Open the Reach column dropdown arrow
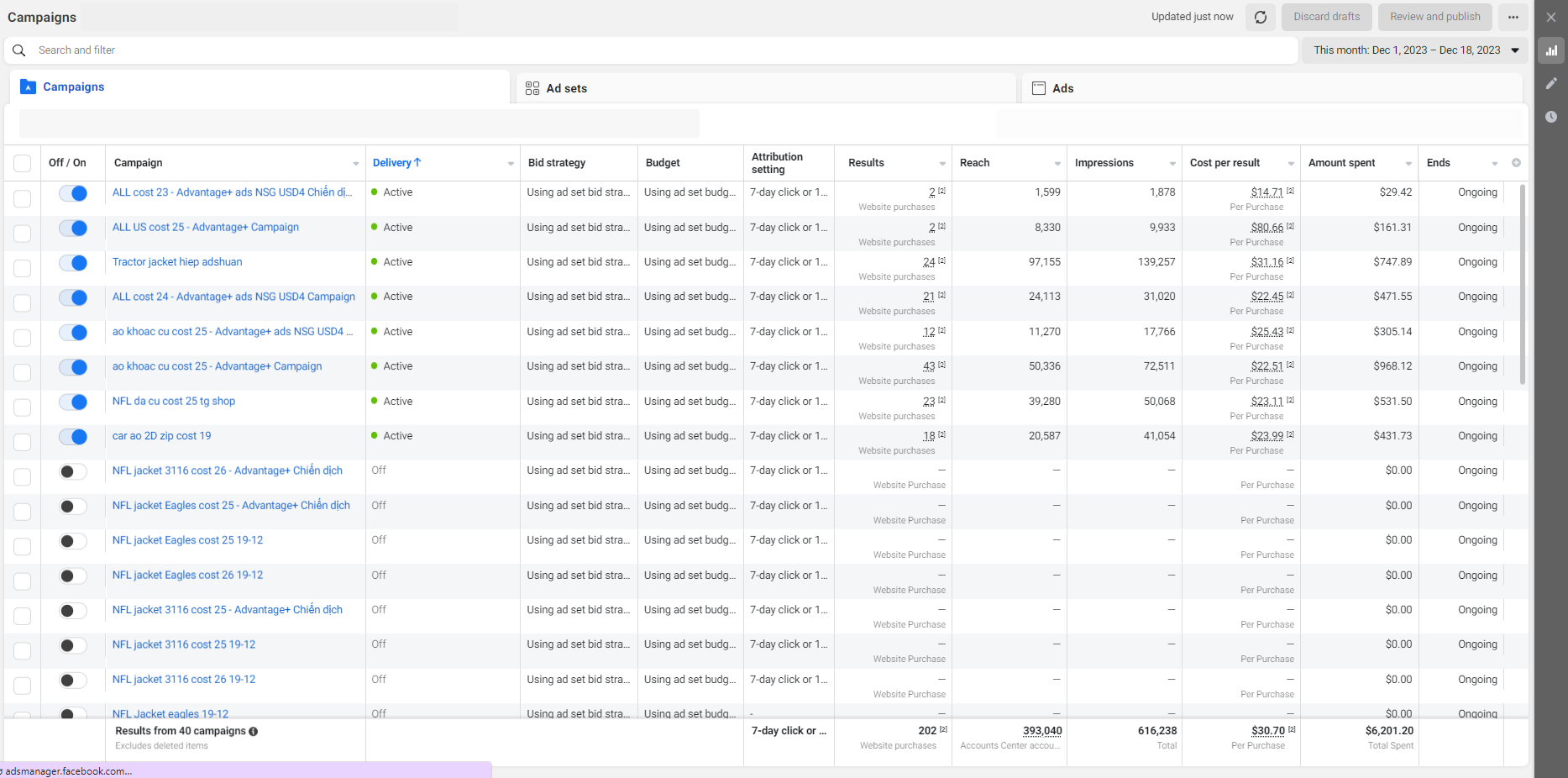The width and height of the screenshot is (1568, 778). coord(1057,164)
